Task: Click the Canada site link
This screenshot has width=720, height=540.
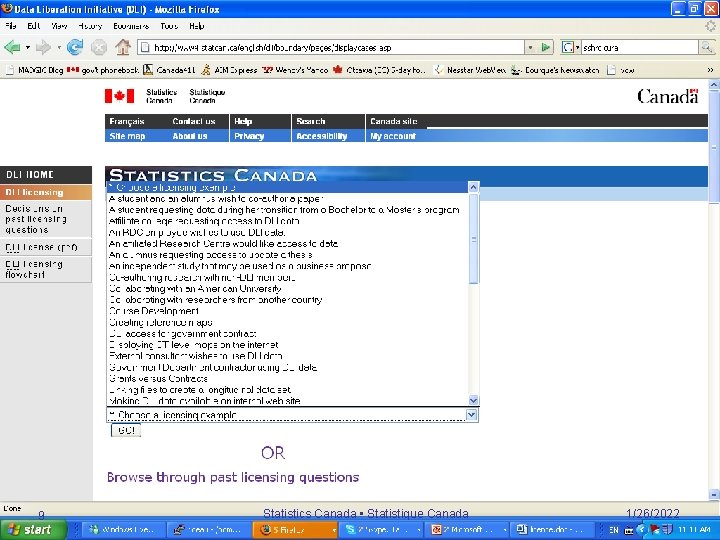Action: (x=394, y=121)
